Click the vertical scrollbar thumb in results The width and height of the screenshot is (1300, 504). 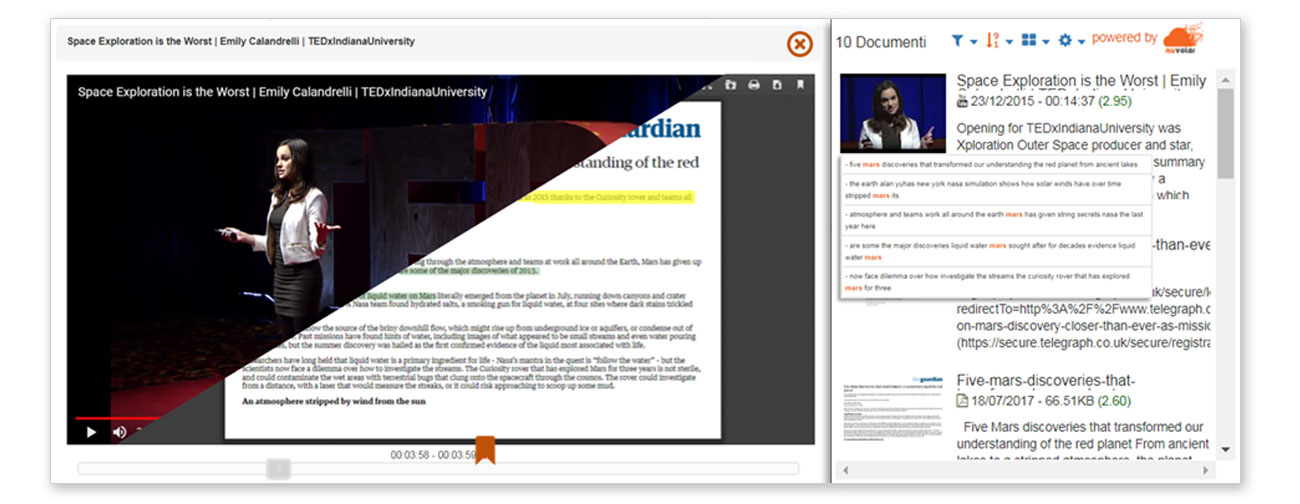pos(1225,133)
